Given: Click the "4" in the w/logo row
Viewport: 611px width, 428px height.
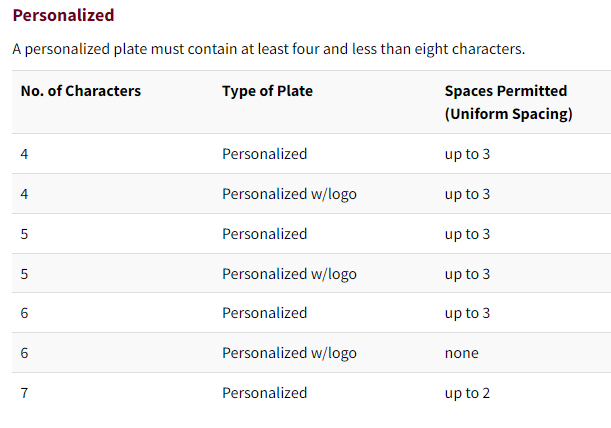Looking at the screenshot, I should coord(25,194).
